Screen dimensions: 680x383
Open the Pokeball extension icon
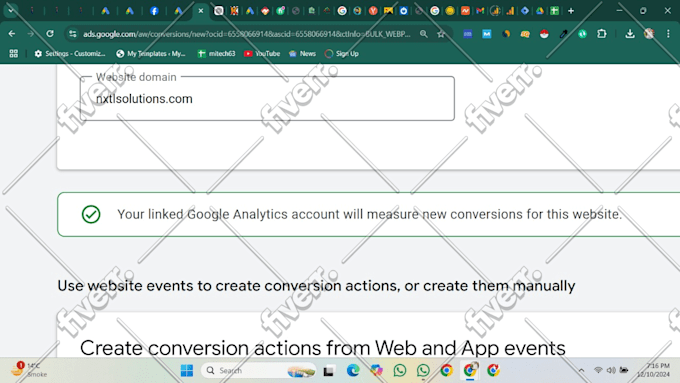544,34
